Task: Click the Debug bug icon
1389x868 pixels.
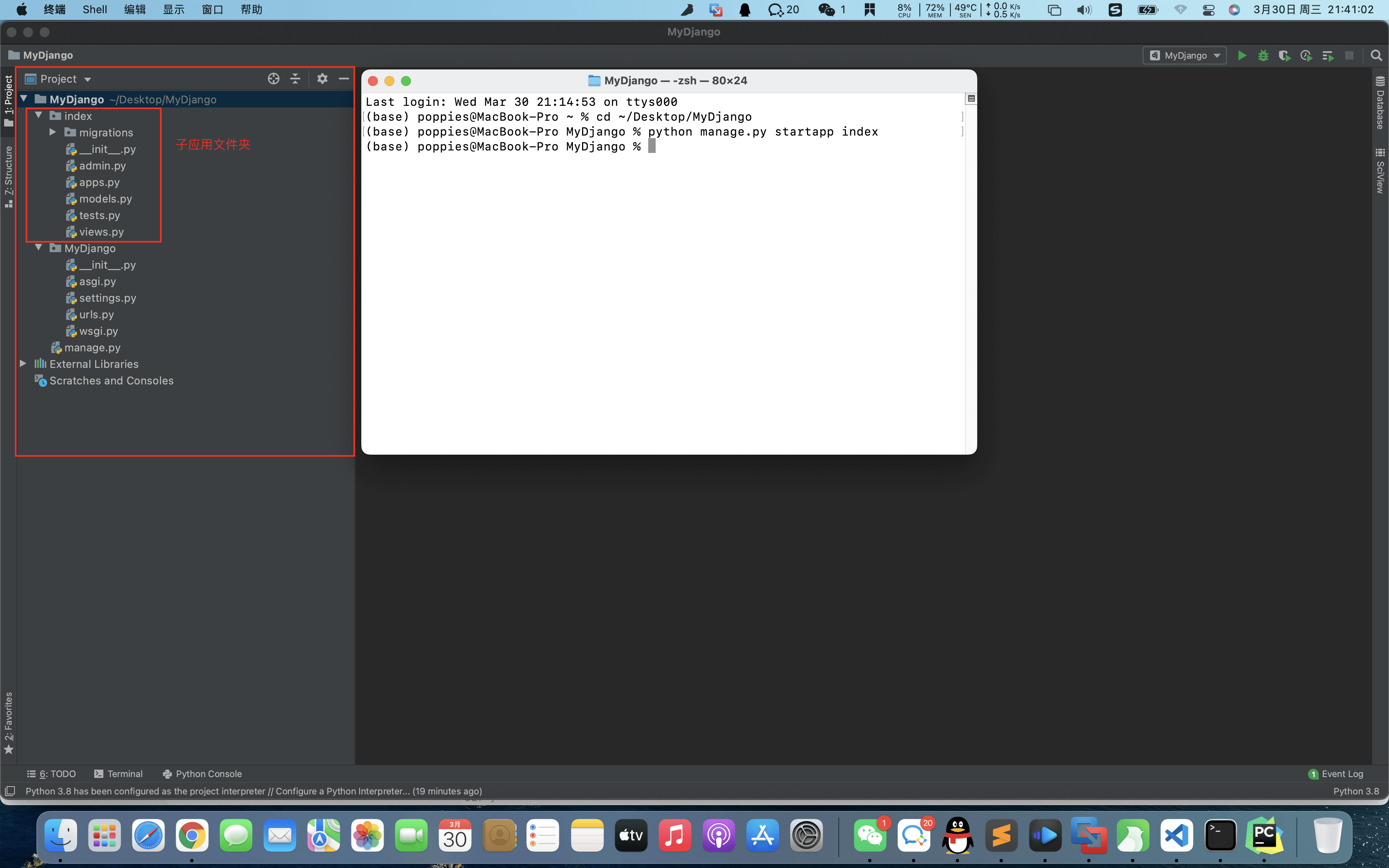Action: click(1263, 56)
